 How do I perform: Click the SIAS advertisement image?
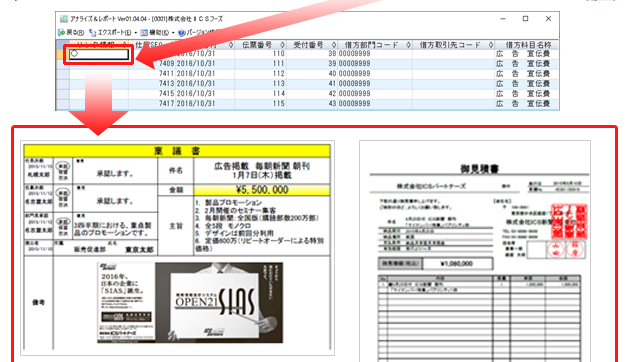point(190,303)
